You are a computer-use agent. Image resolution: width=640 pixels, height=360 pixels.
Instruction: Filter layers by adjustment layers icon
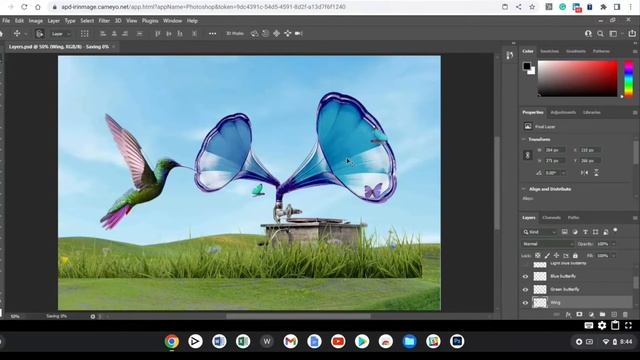(575, 232)
